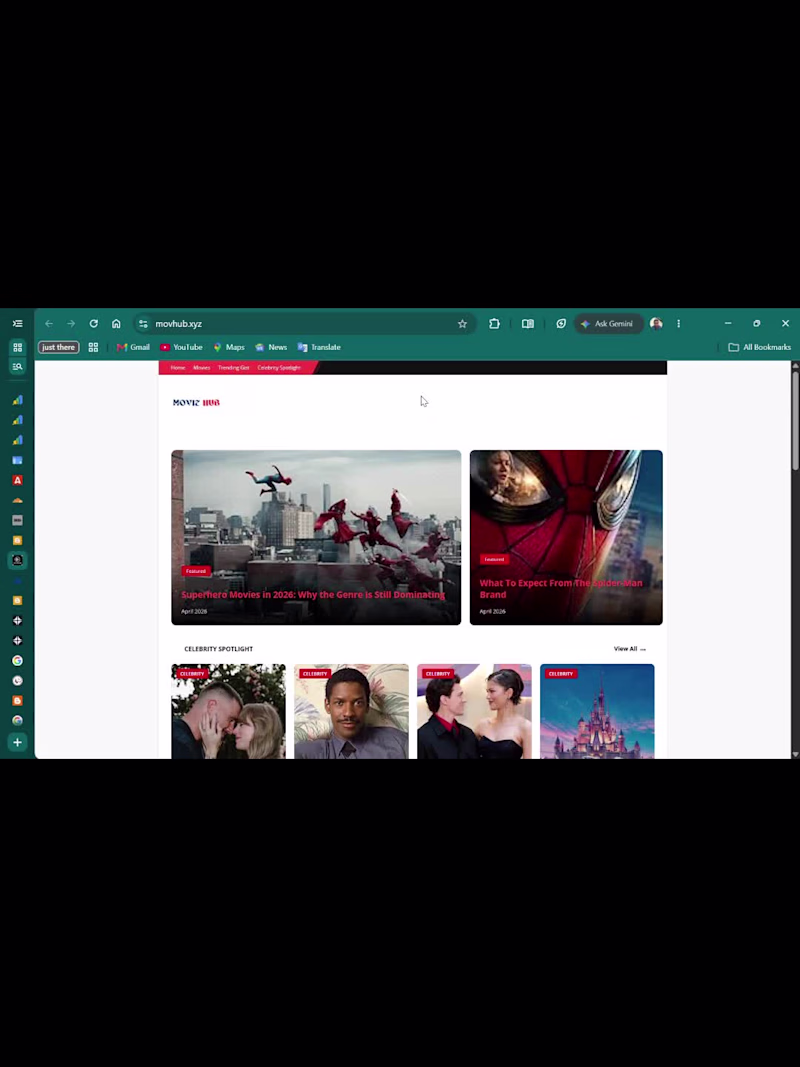Open Chrome three-dot menu
This screenshot has height=1067, width=800.
click(678, 324)
